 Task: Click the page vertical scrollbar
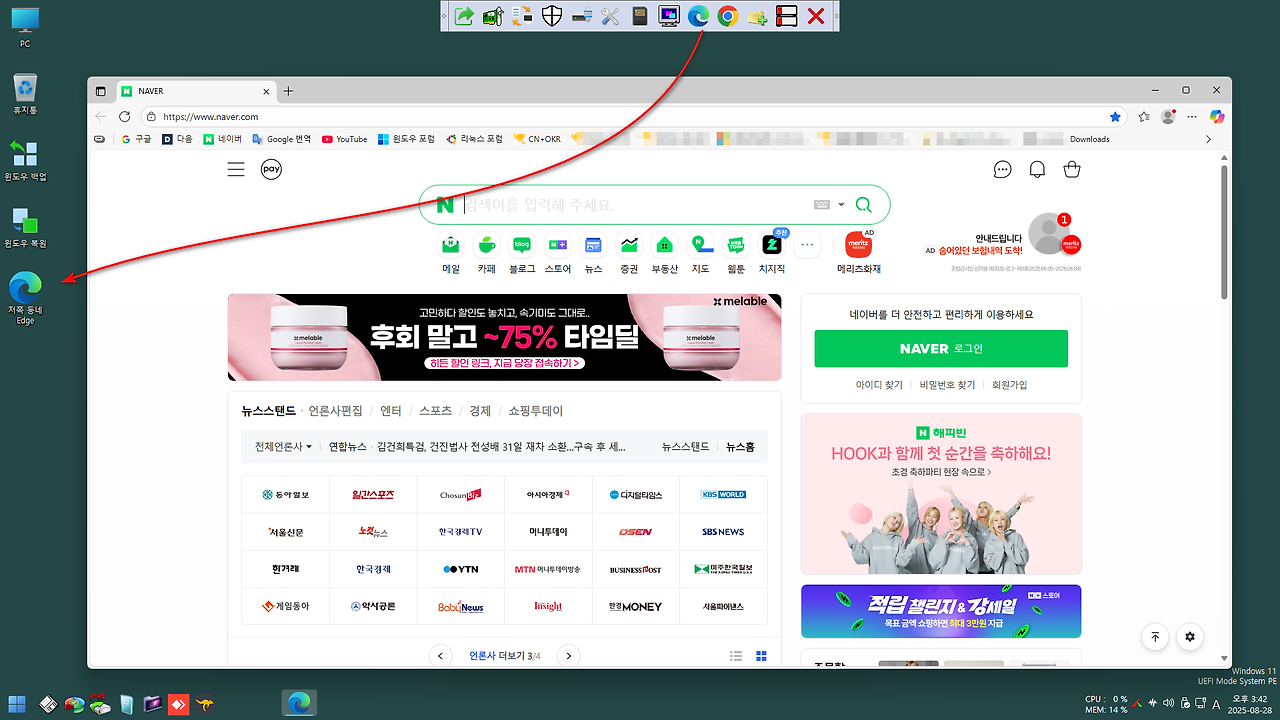coord(1224,232)
